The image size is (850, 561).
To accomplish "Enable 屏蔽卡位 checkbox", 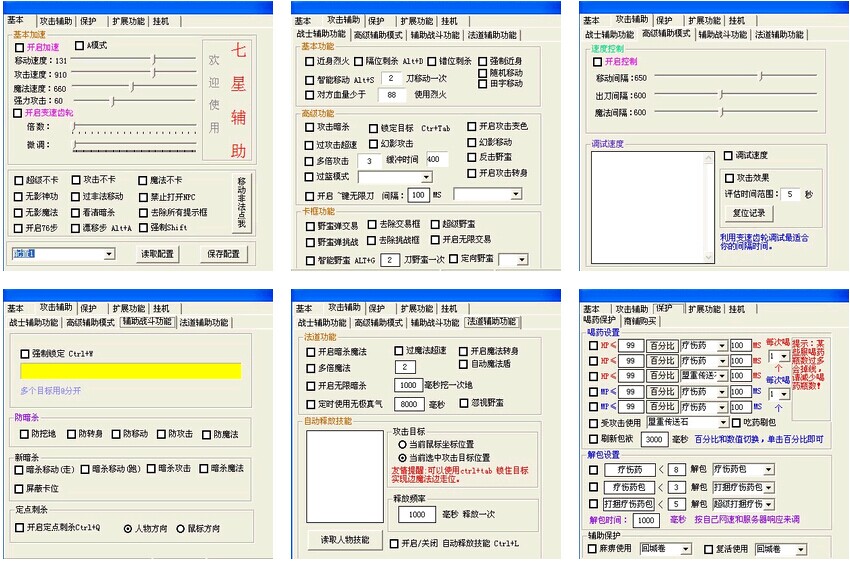I will pyautogui.click(x=19, y=489).
